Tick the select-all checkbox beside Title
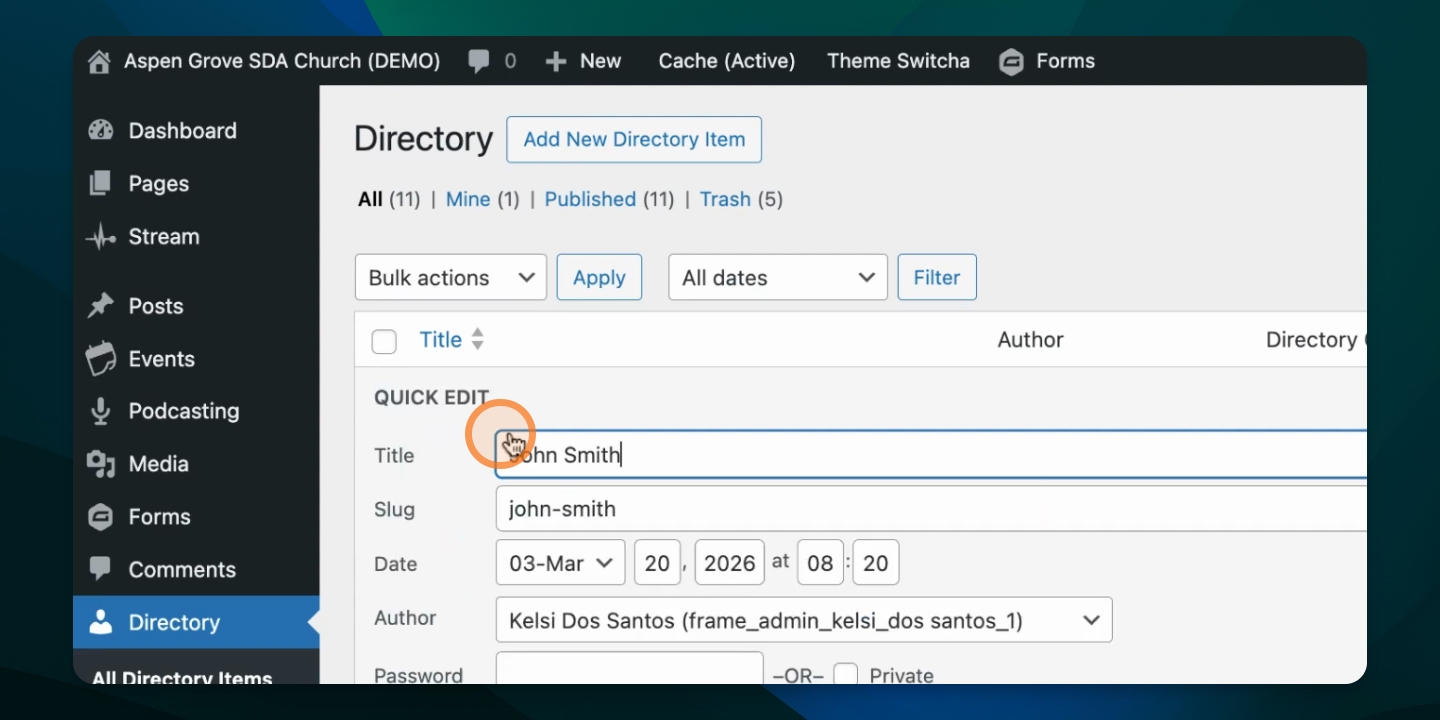The image size is (1440, 720). 384,342
